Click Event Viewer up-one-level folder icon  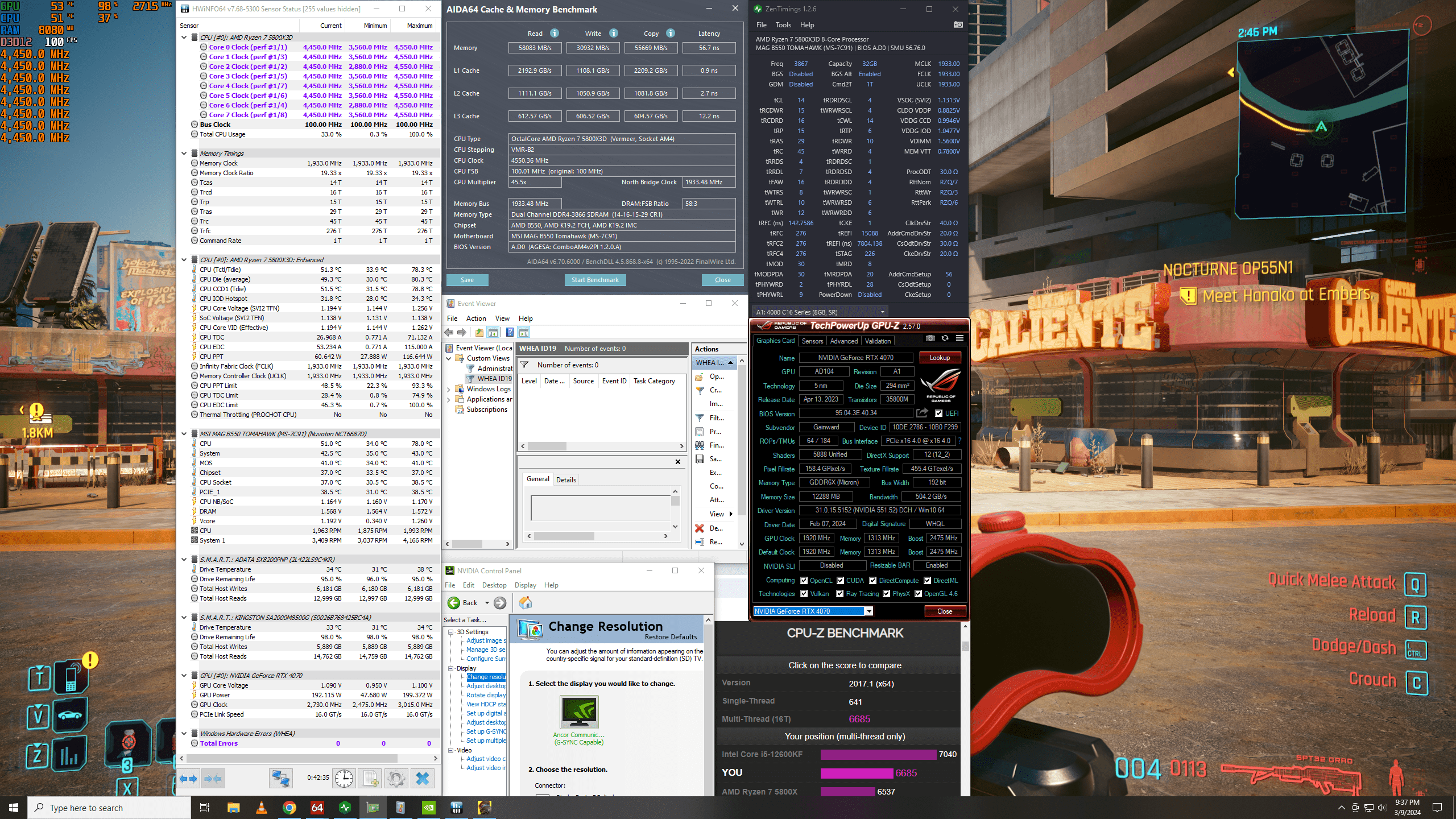(479, 332)
